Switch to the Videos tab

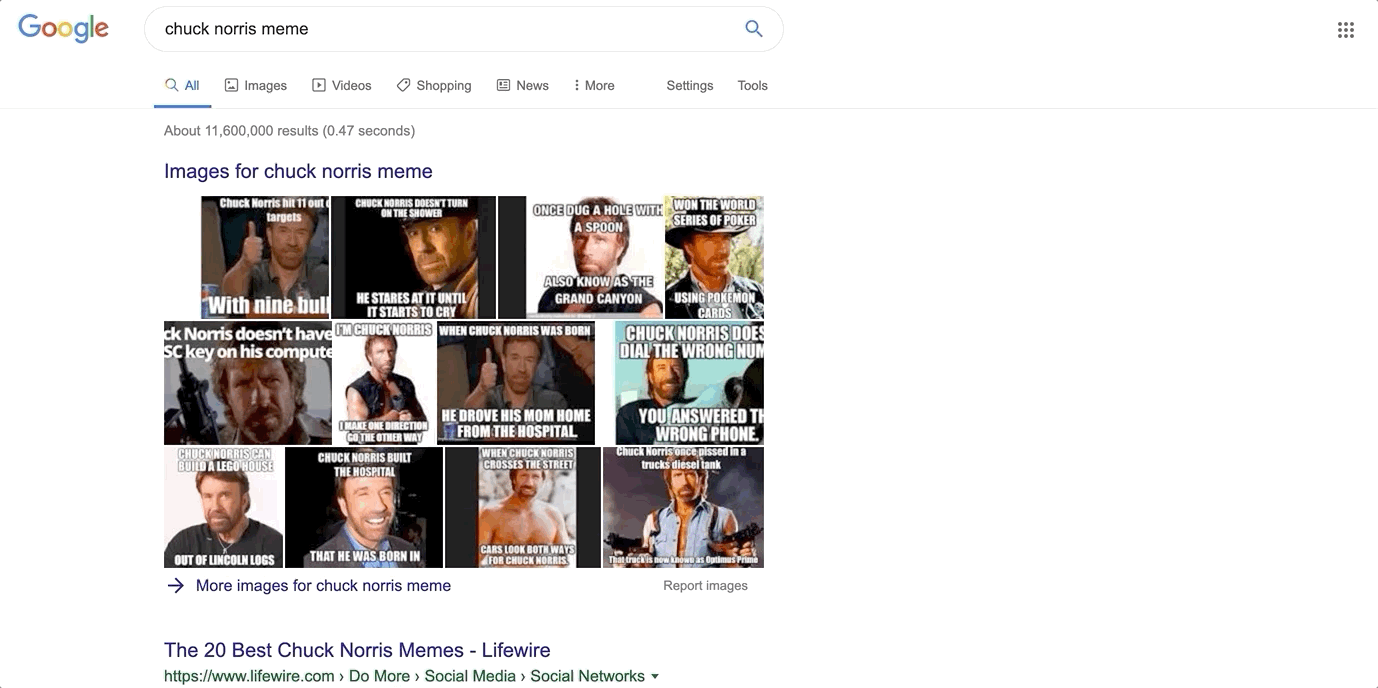(342, 86)
